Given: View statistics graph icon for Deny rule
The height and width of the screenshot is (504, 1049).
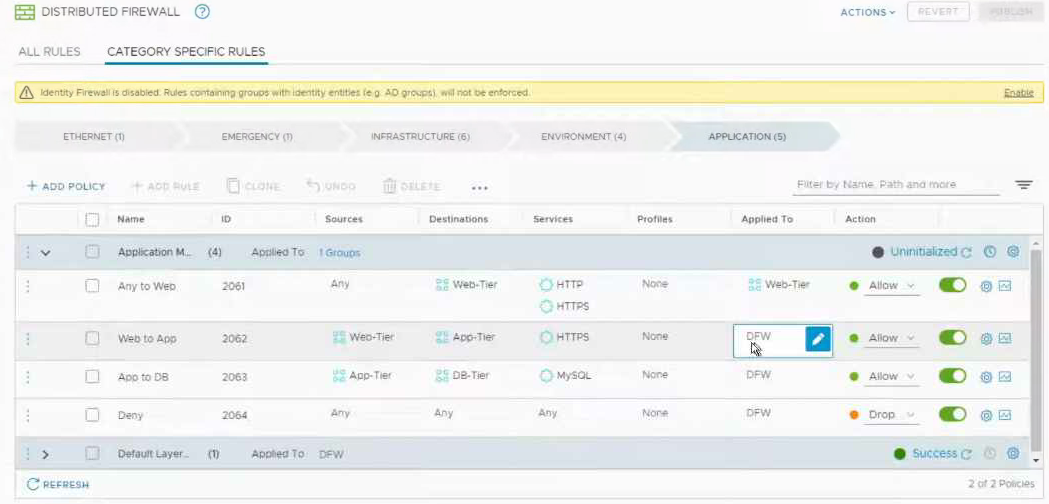Looking at the screenshot, I should (1005, 415).
